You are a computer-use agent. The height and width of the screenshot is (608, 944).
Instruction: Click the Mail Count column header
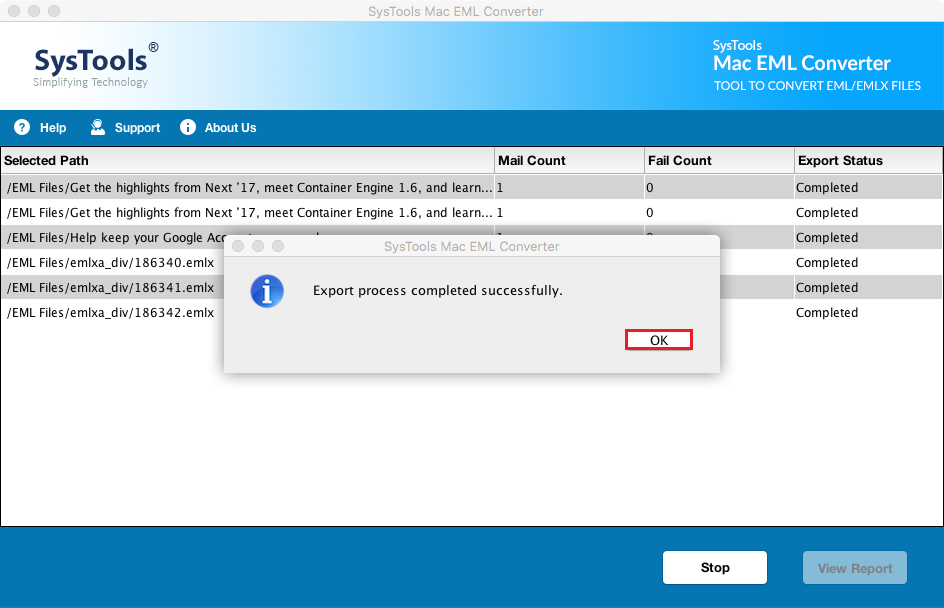[570, 161]
